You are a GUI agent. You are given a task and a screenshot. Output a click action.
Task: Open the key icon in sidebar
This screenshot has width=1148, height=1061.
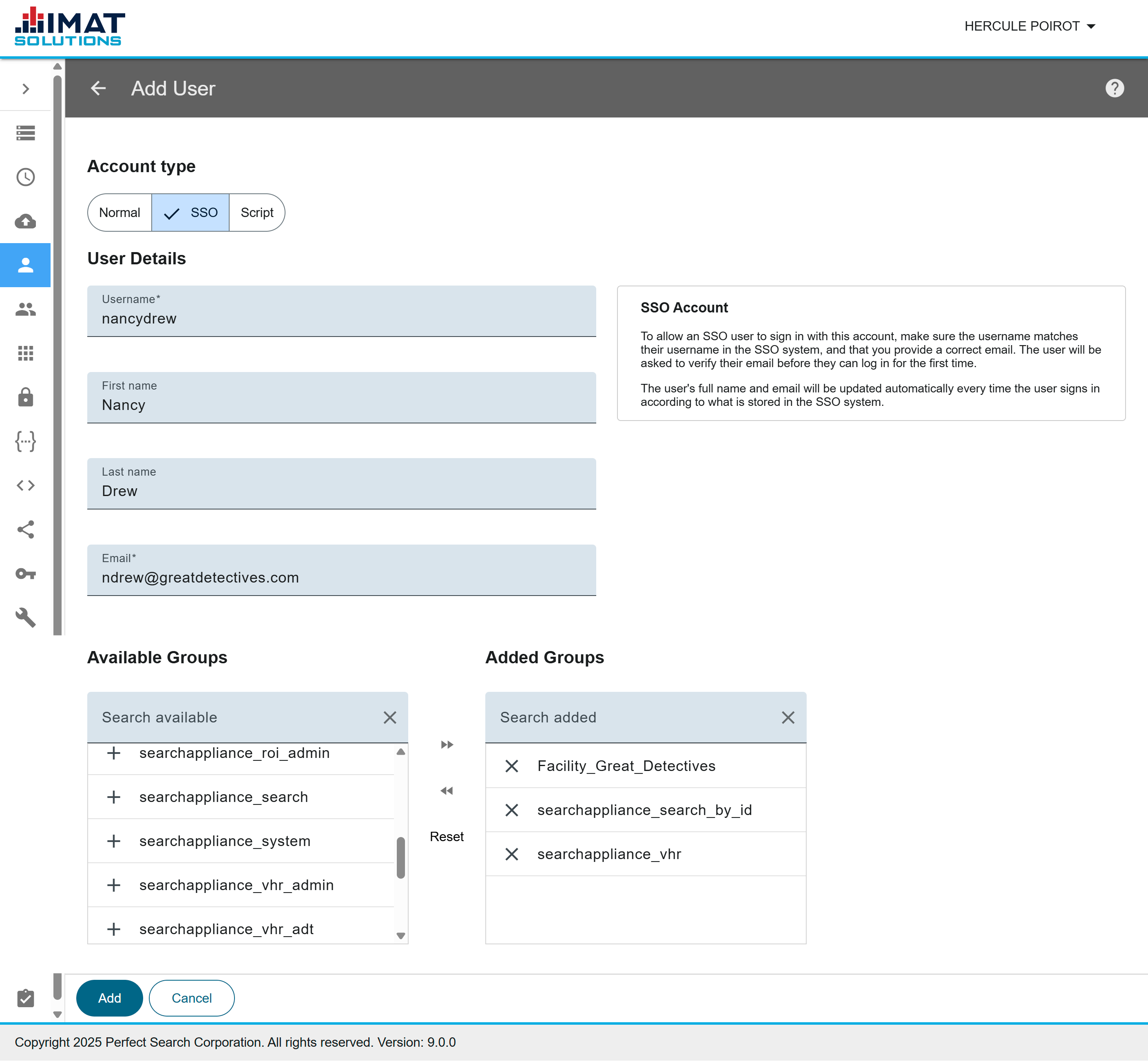25,574
